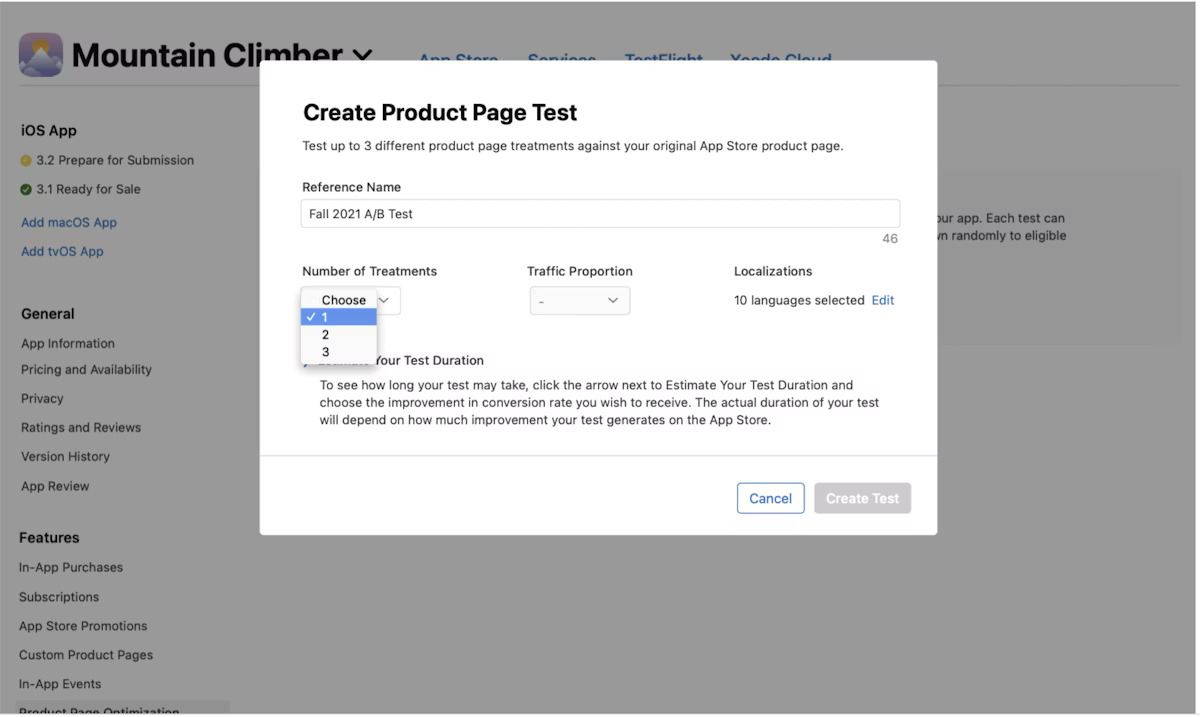1200x717 pixels.
Task: Open App Information in sidebar
Action: pos(68,343)
